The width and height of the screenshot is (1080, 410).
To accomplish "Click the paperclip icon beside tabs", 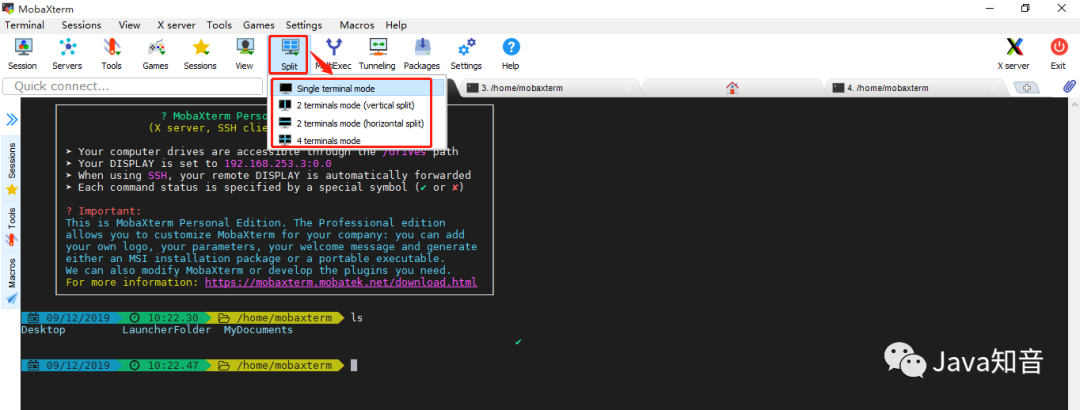I will pos(1069,87).
